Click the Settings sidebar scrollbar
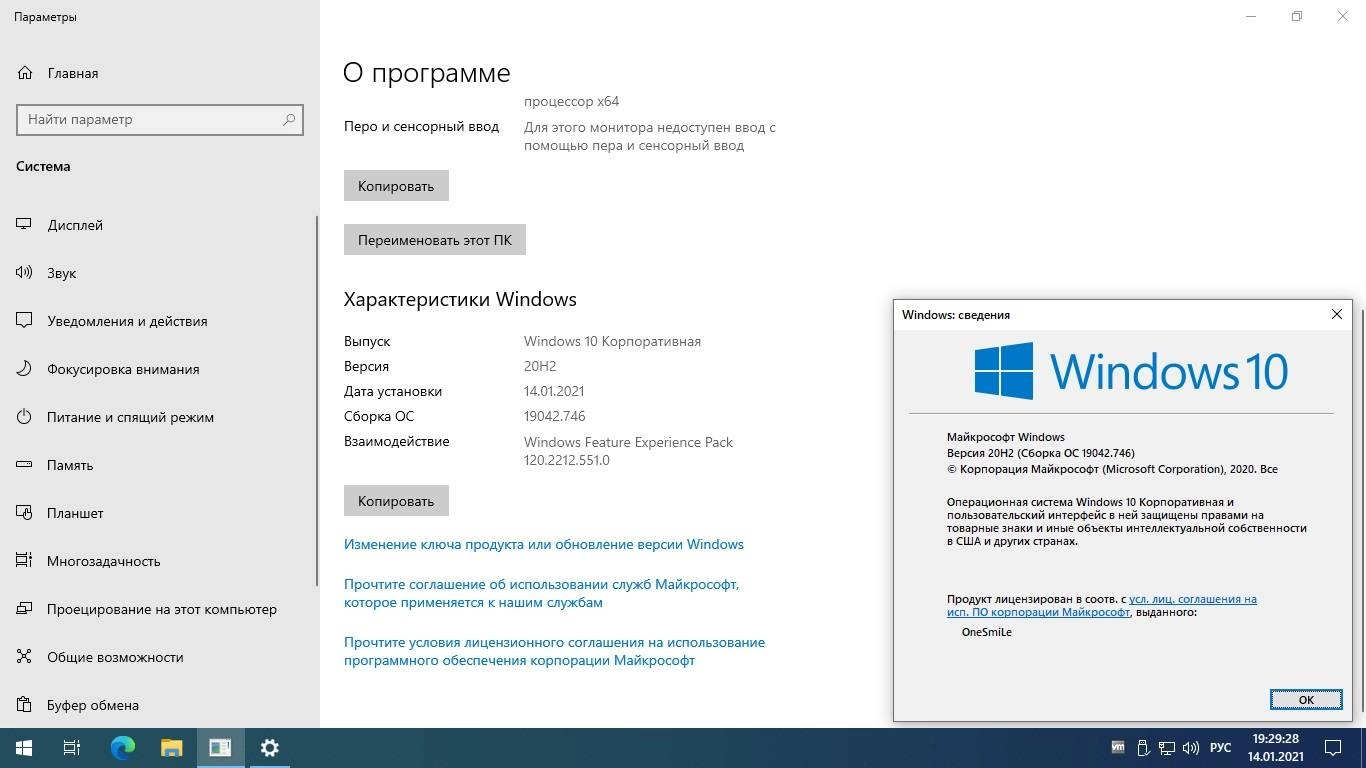The height and width of the screenshot is (768, 1366). (x=317, y=400)
